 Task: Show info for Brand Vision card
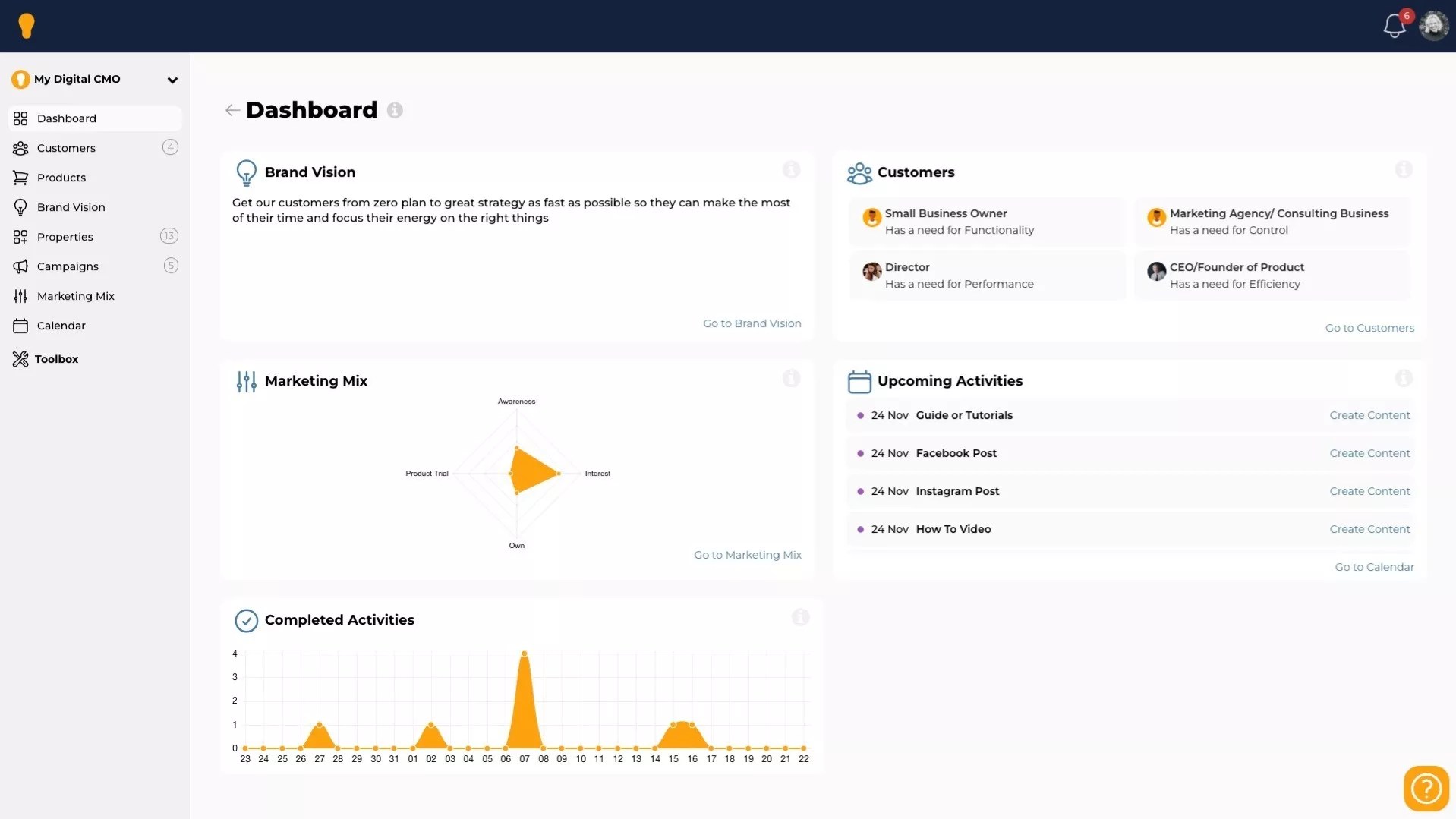click(791, 170)
